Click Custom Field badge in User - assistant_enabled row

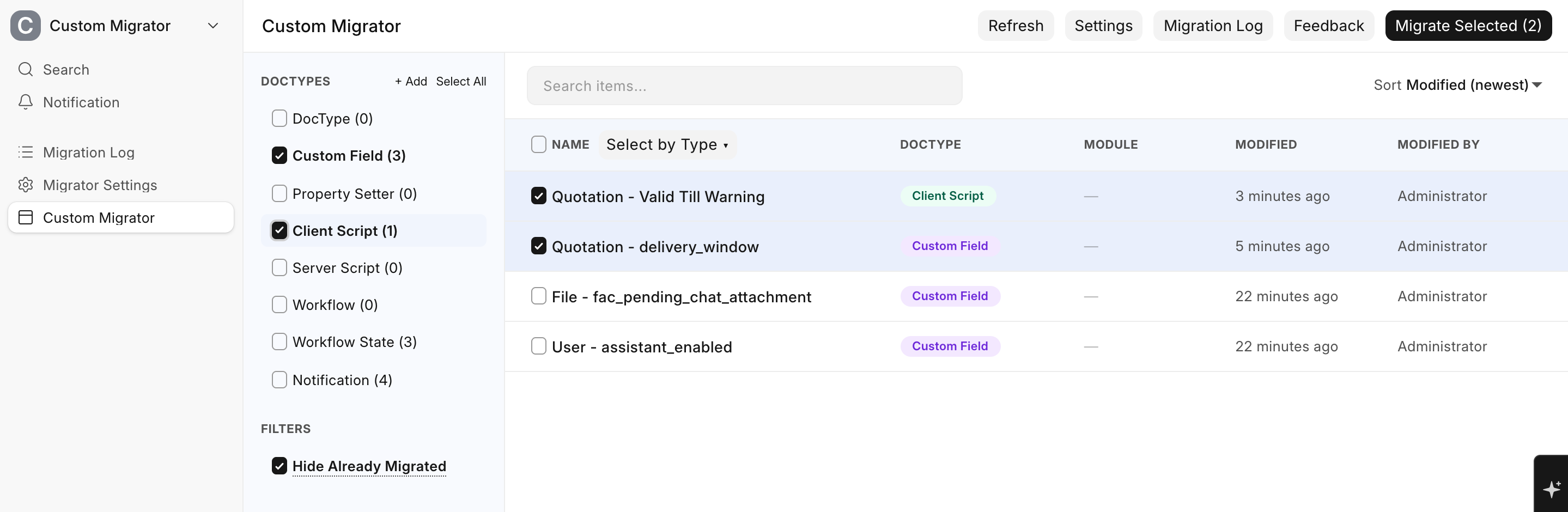click(x=950, y=346)
